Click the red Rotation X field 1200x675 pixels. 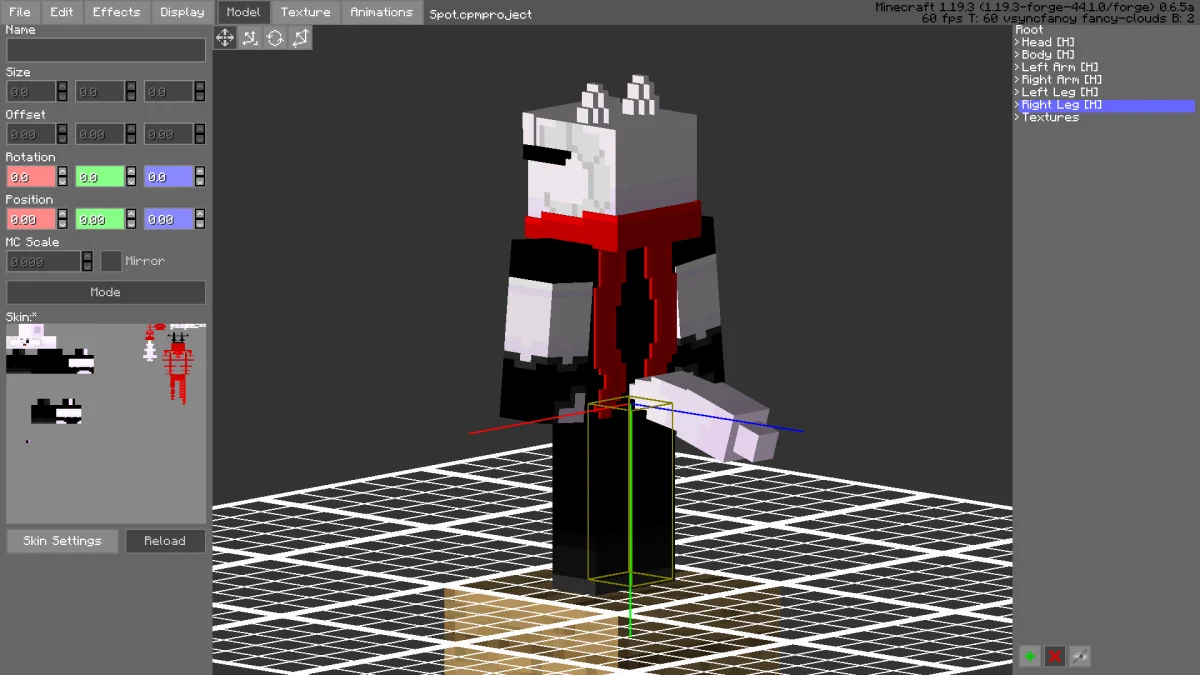click(31, 177)
